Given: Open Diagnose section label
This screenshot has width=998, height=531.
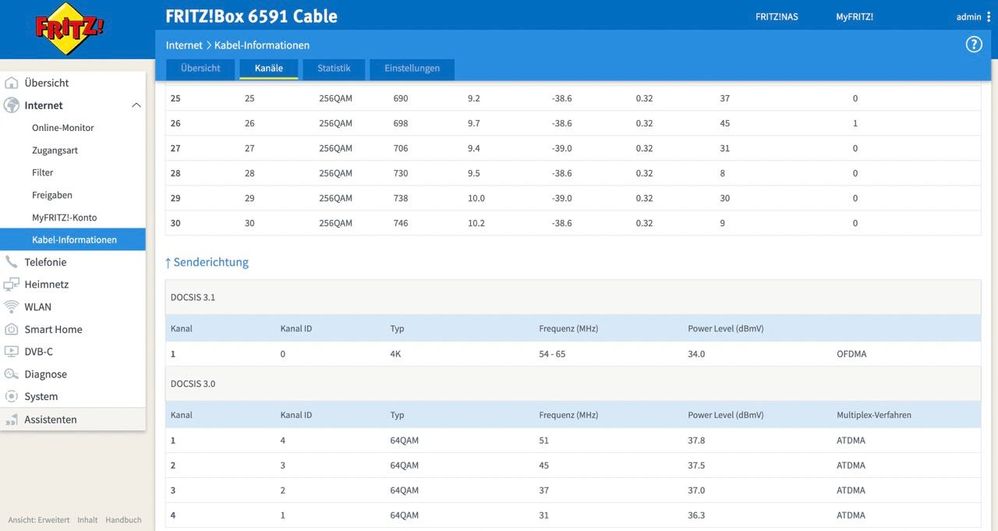Looking at the screenshot, I should click(x=45, y=374).
